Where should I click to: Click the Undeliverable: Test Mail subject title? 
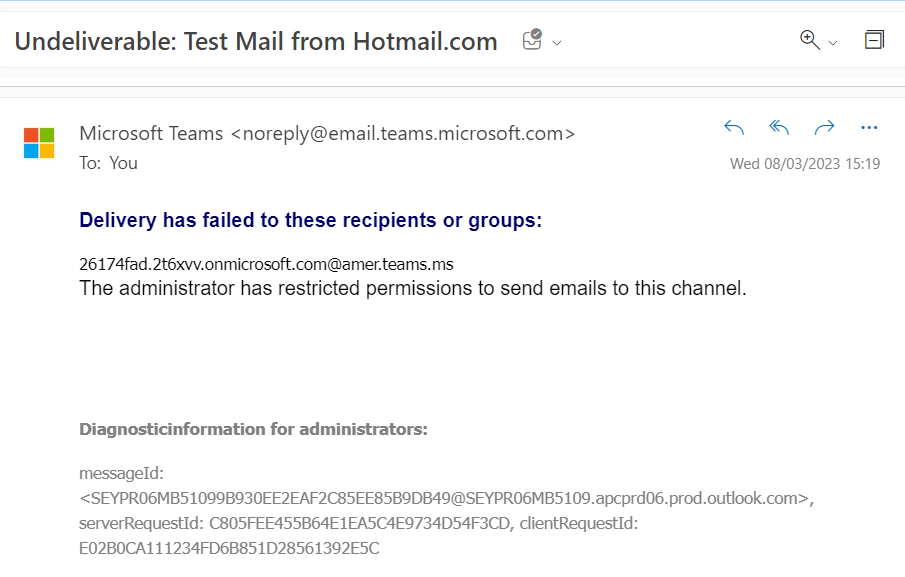[256, 42]
